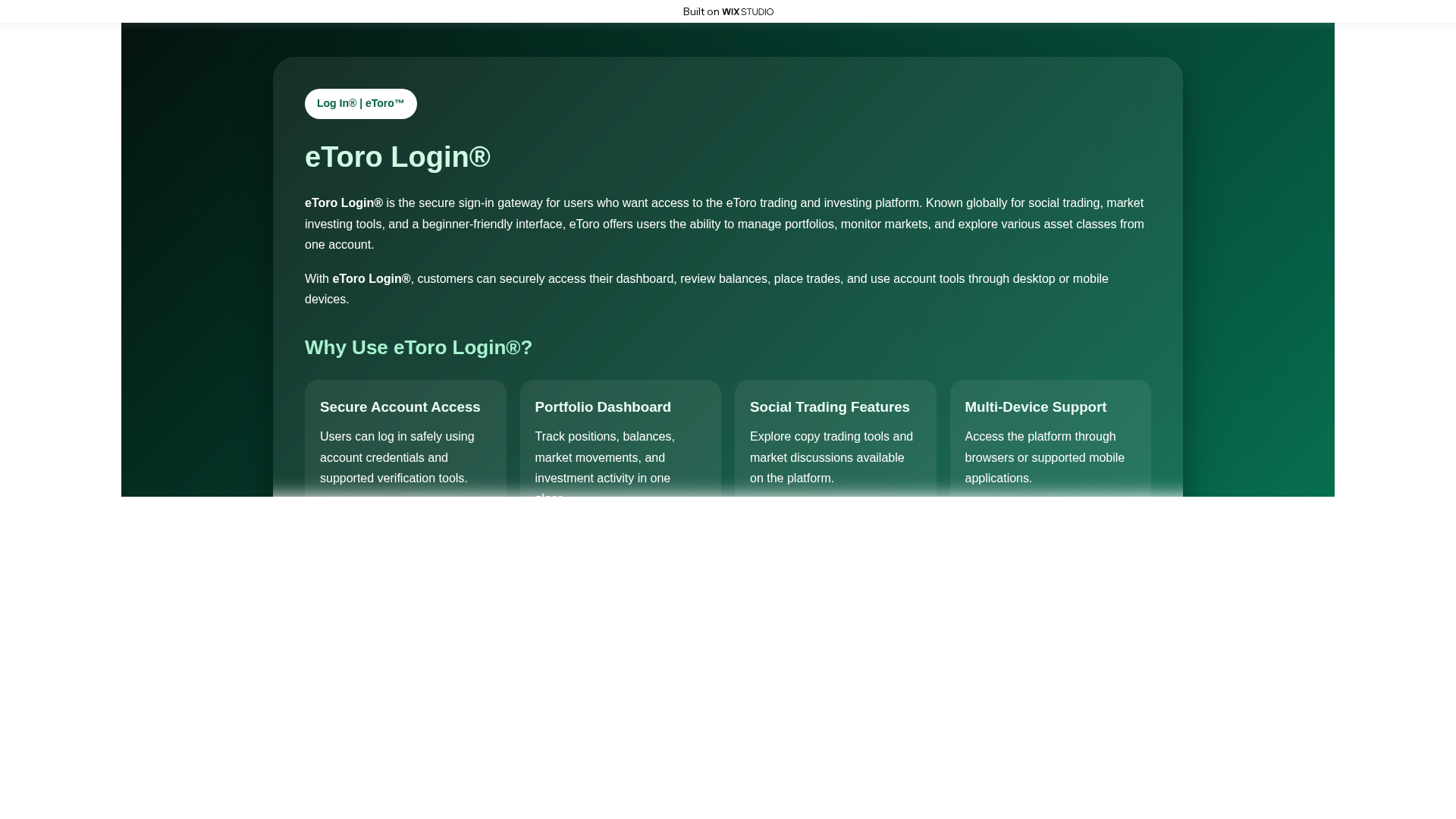
Task: Click text 'on the platform.'
Action: click(x=792, y=479)
